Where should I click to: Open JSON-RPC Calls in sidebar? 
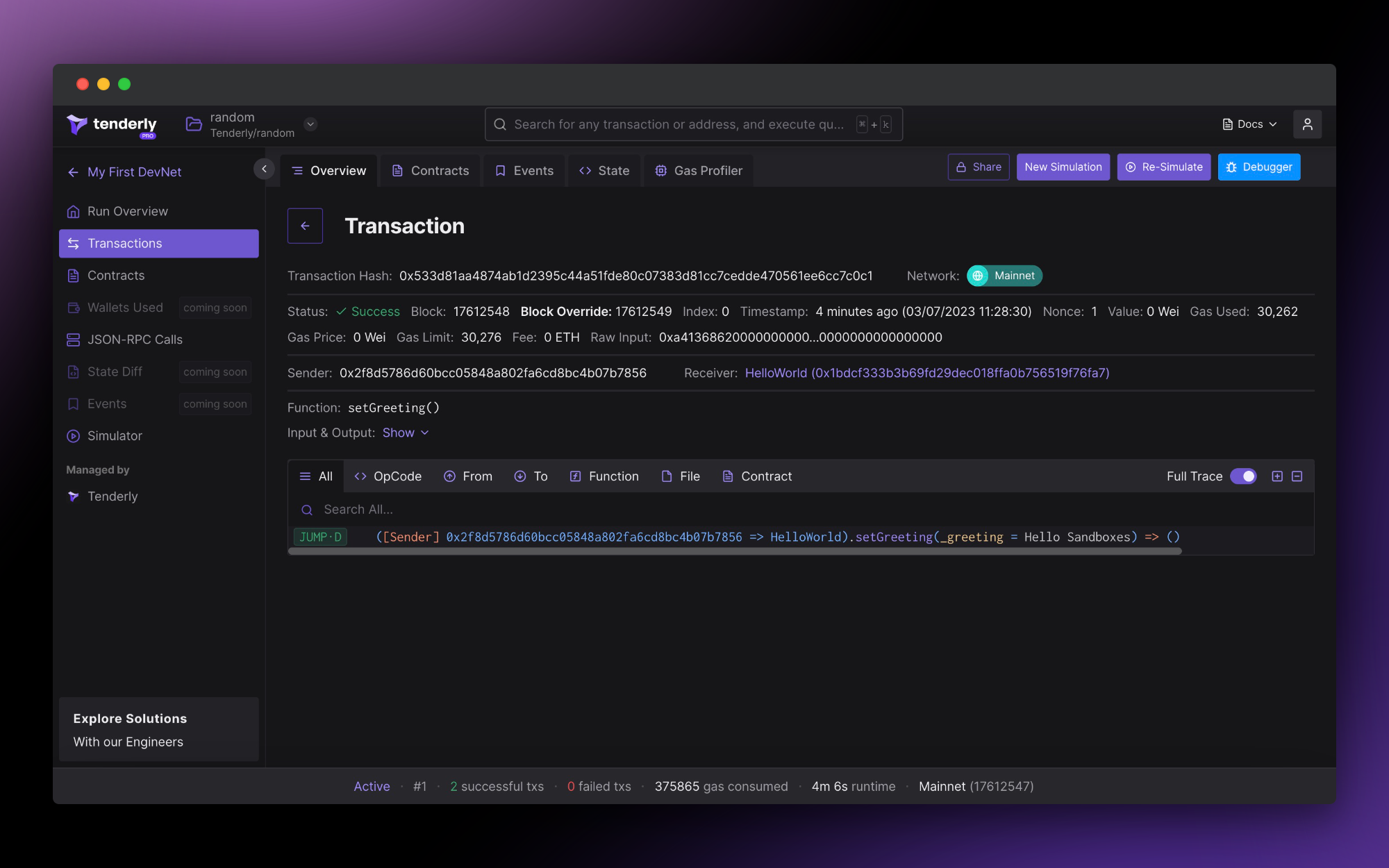click(135, 340)
